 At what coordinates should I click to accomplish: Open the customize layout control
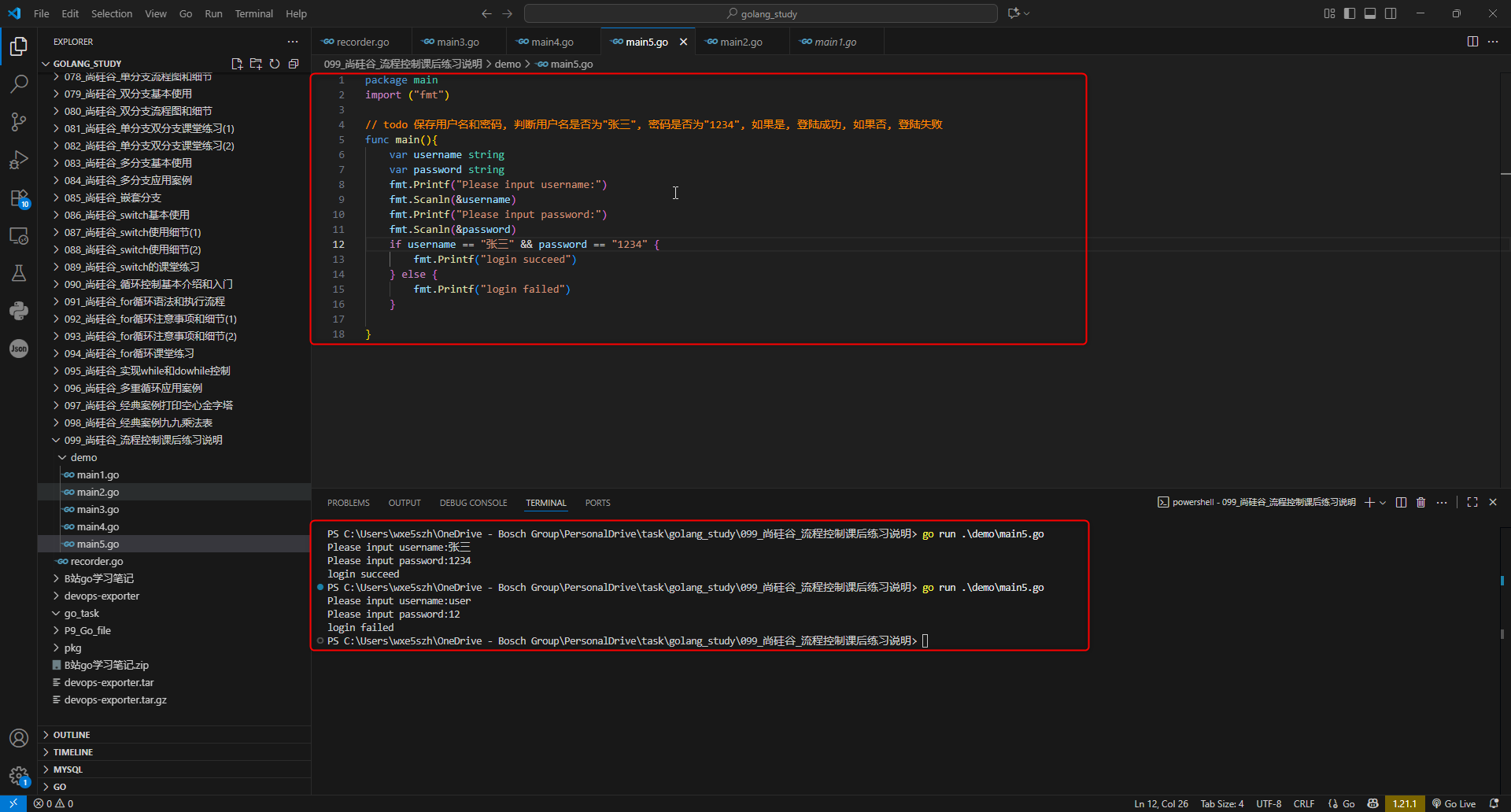(x=1329, y=13)
